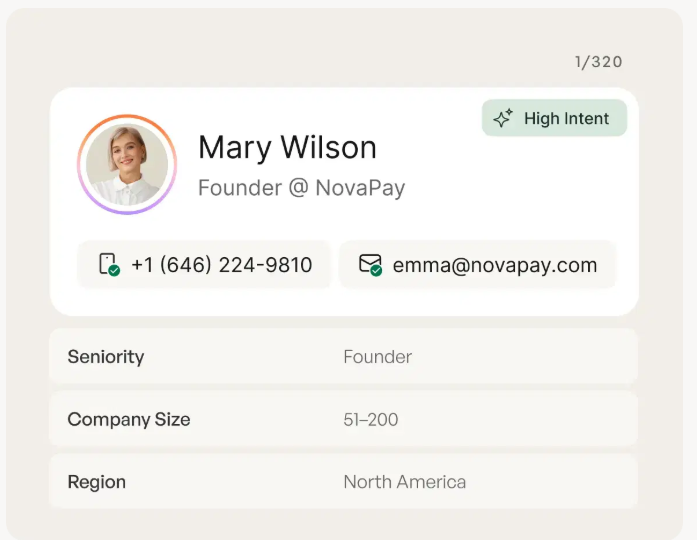Click the NovaPay company name under Mary Wilson
697x540 pixels.
(x=360, y=187)
